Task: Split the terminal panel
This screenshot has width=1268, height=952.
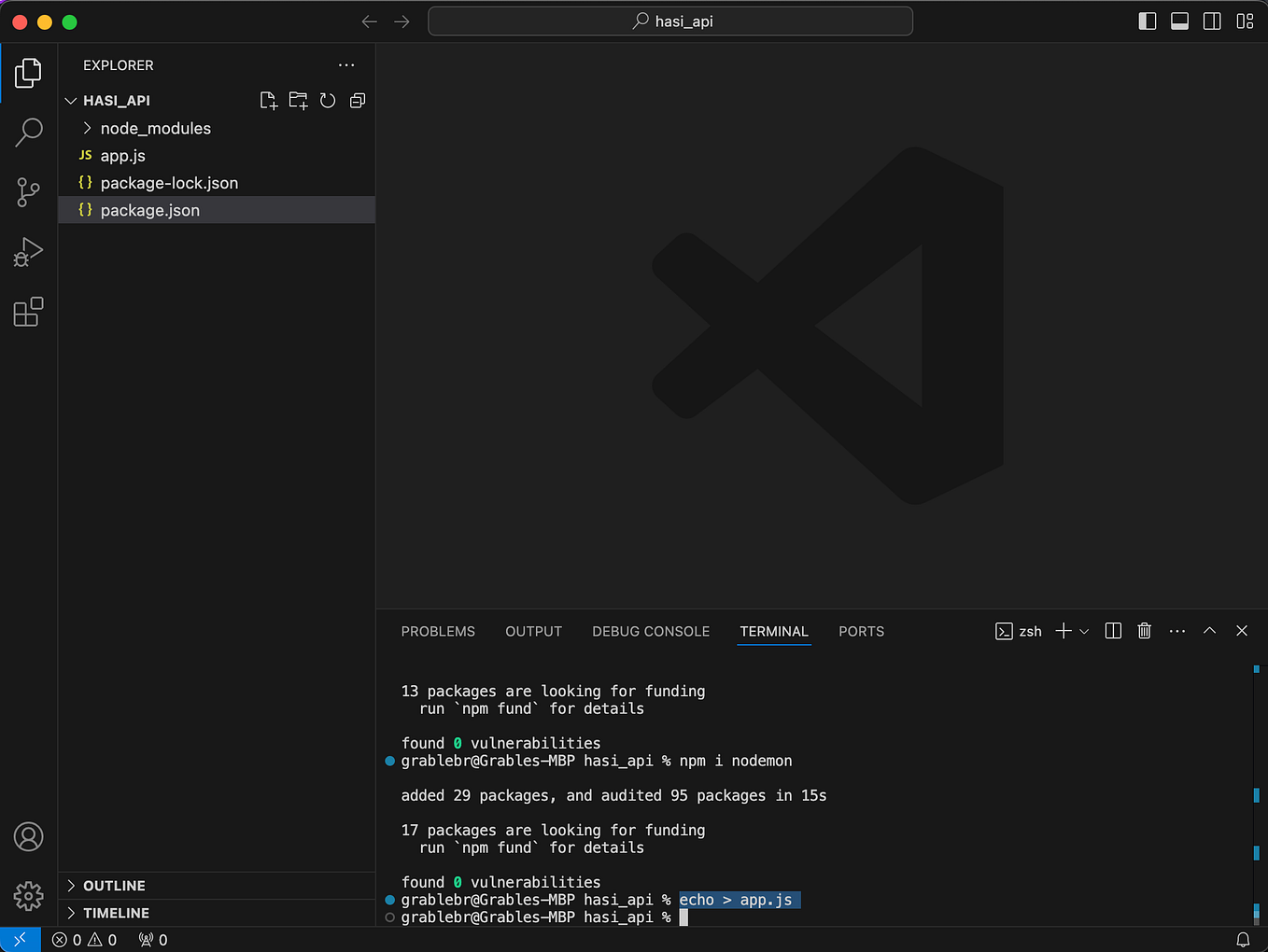Action: coord(1112,631)
